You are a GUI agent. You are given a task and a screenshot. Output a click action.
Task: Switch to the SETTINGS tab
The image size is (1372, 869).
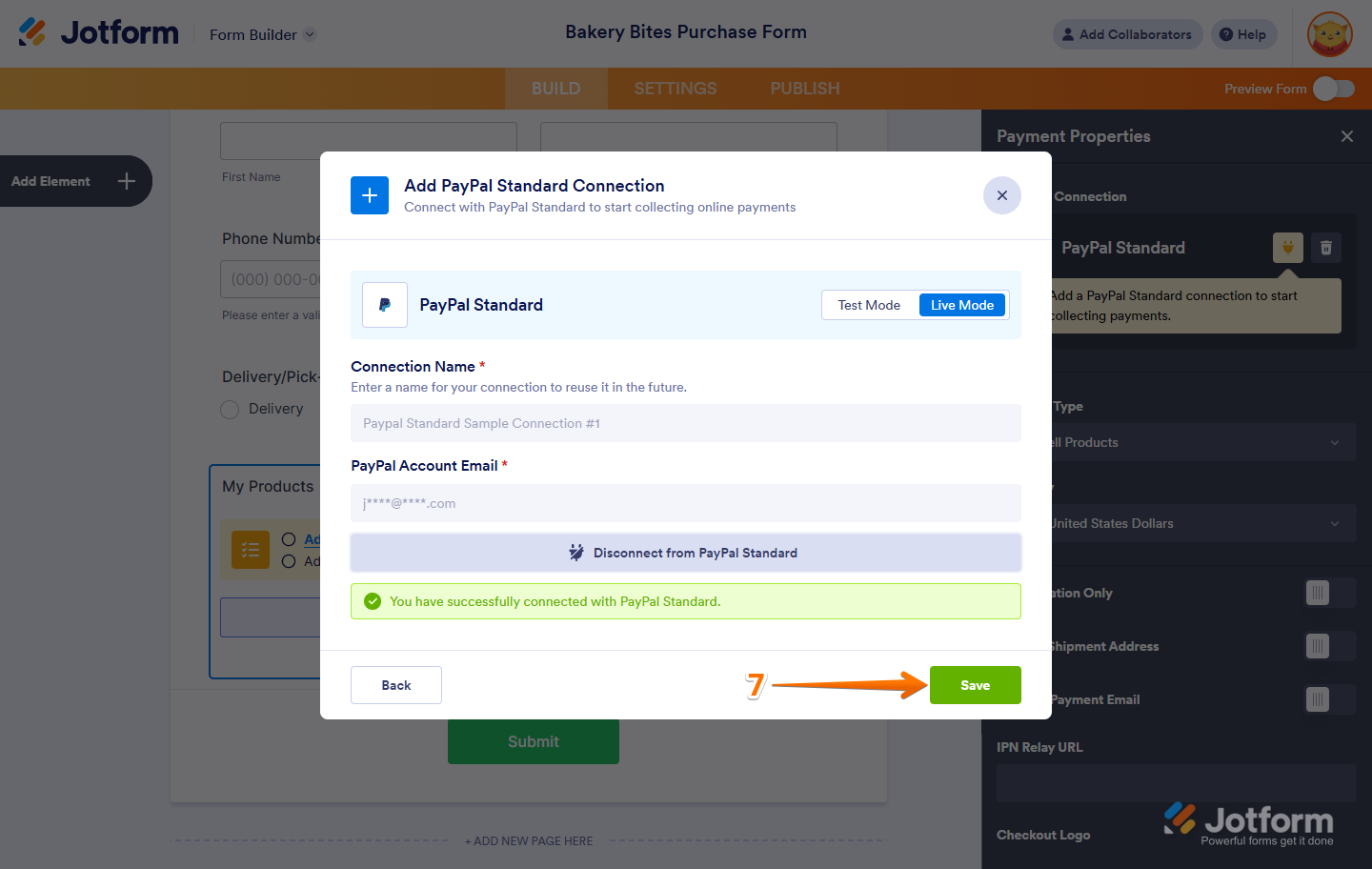676,89
